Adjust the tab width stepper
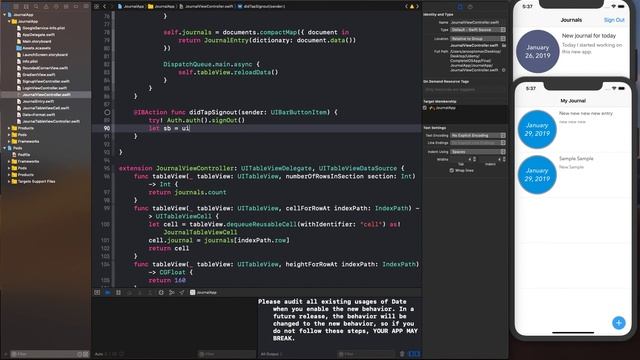The width and height of the screenshot is (640, 360). pyautogui.click(x=474, y=159)
